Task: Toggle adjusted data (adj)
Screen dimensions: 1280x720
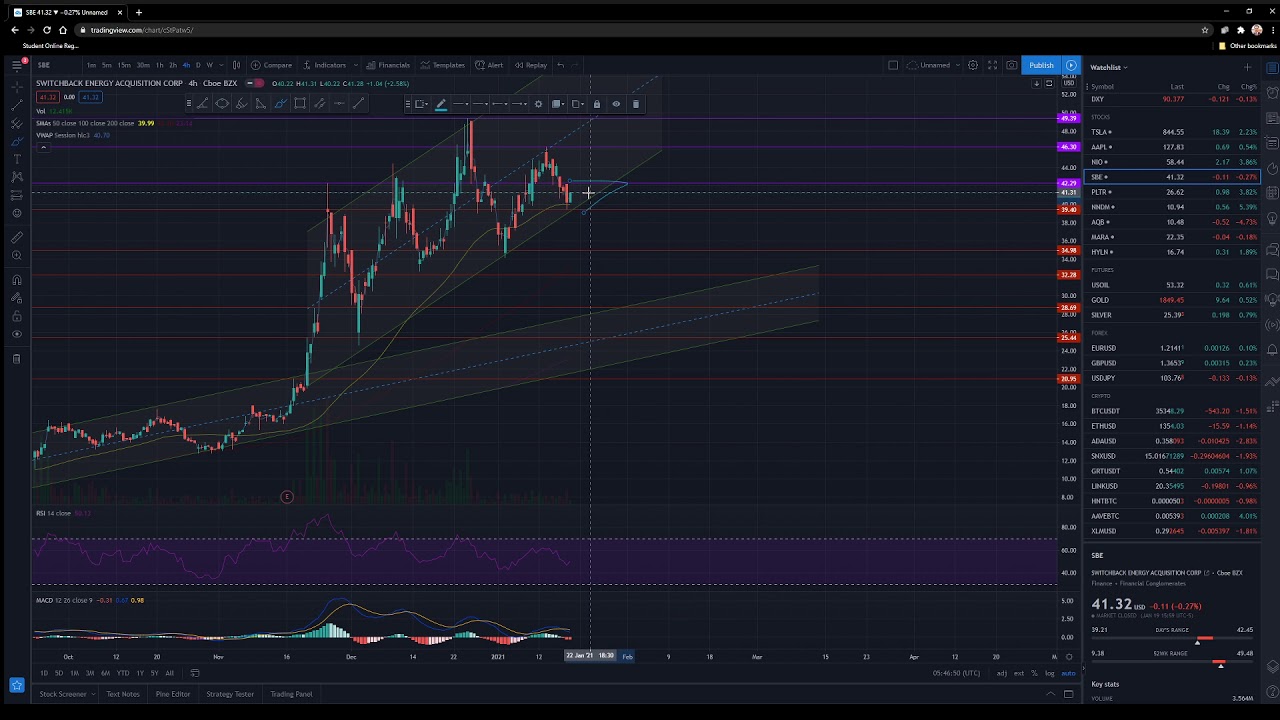Action: click(1001, 673)
